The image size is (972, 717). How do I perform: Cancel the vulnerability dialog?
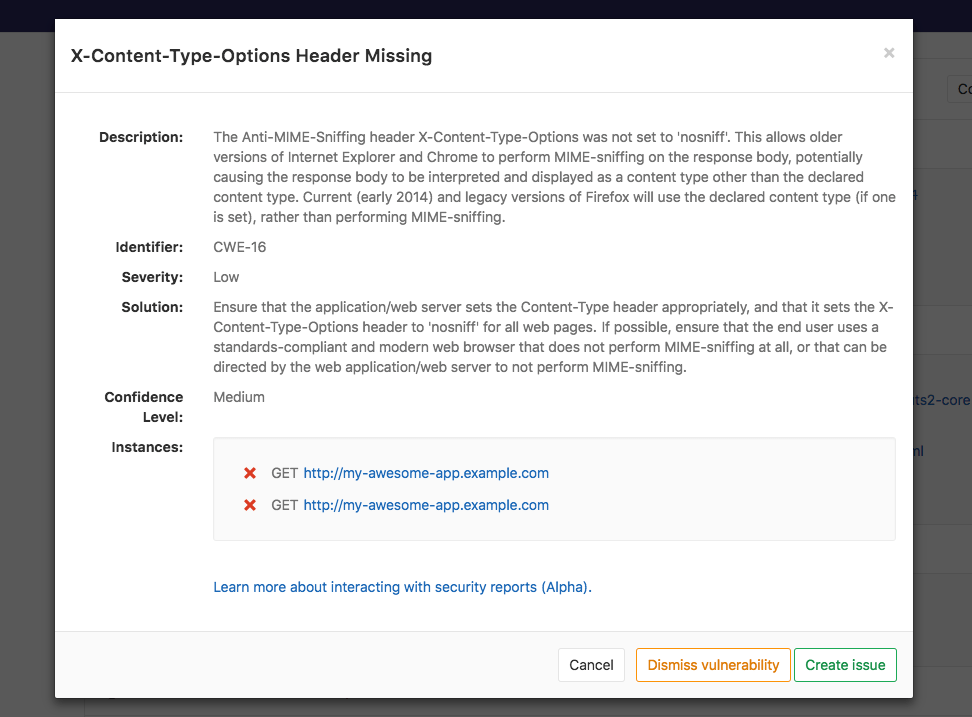pyautogui.click(x=591, y=664)
